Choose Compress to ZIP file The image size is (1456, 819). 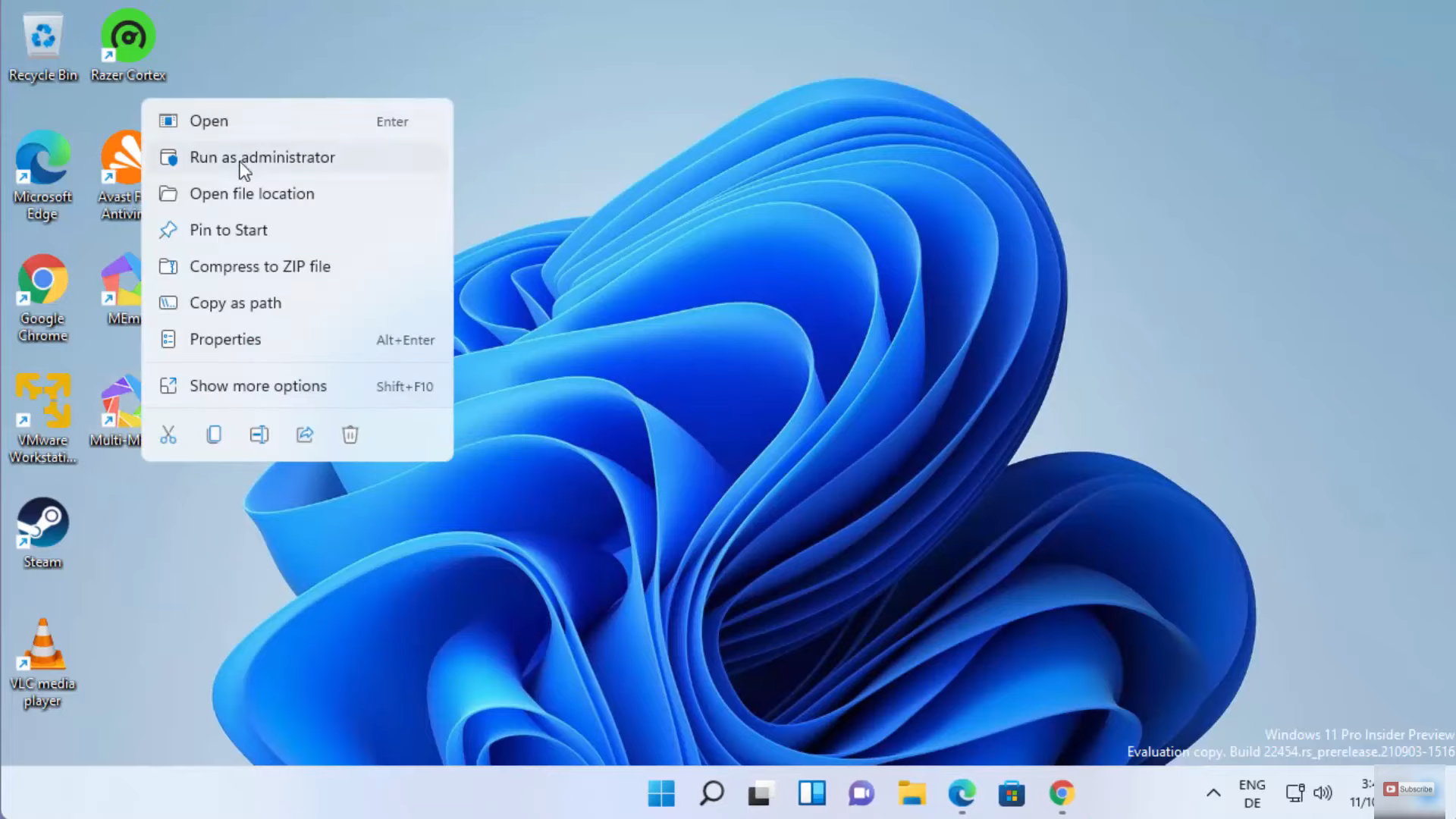pyautogui.click(x=259, y=266)
